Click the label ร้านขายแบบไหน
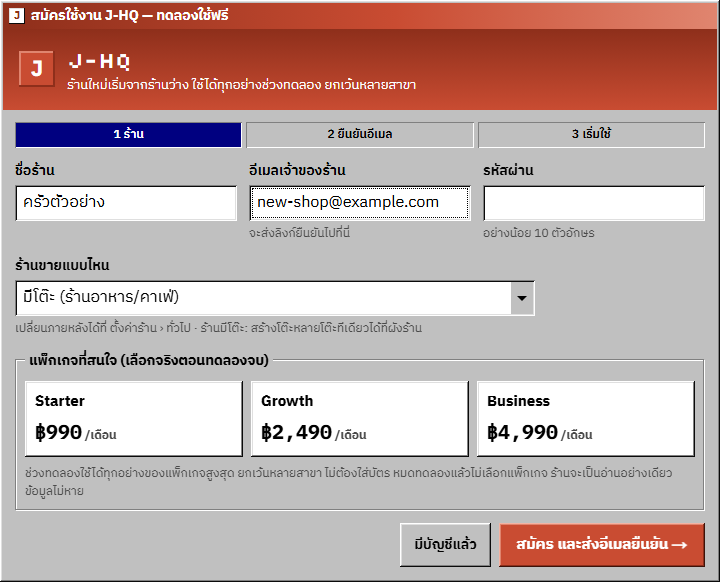The image size is (720, 582). click(62, 266)
